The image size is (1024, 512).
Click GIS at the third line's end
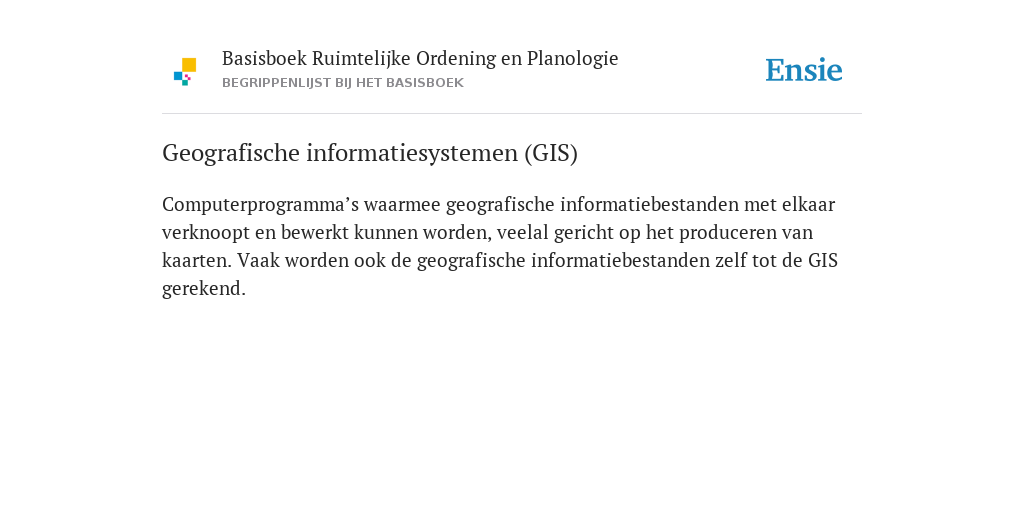coord(823,261)
